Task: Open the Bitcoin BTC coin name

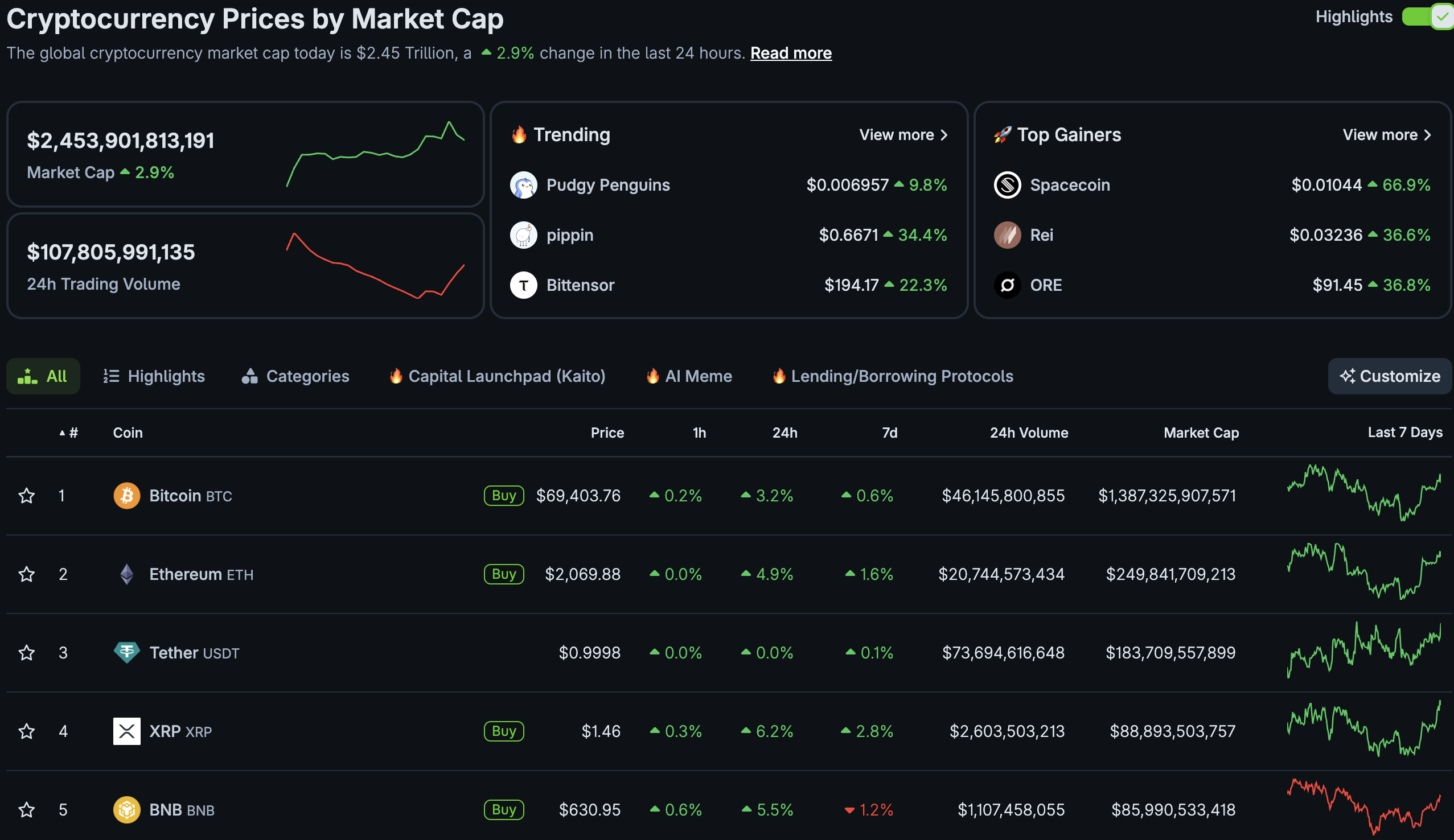Action: click(190, 496)
